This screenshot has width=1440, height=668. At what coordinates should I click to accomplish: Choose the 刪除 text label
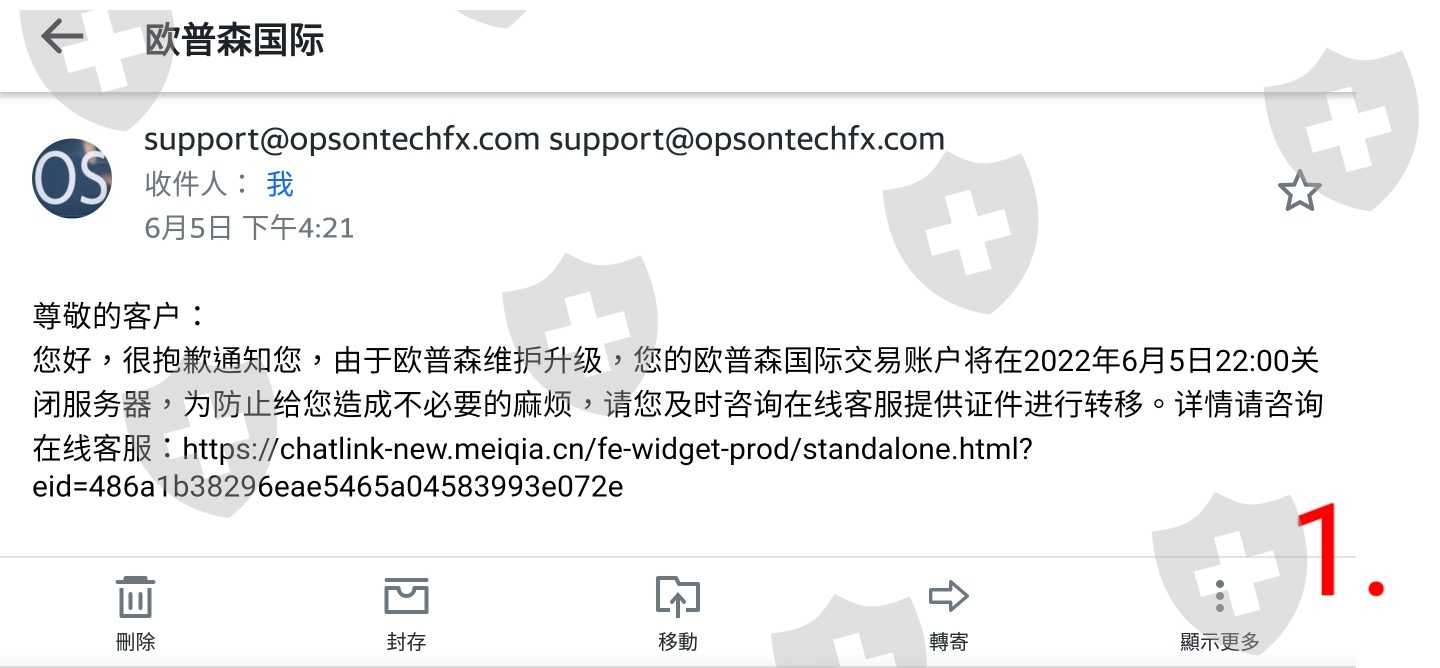coord(135,642)
